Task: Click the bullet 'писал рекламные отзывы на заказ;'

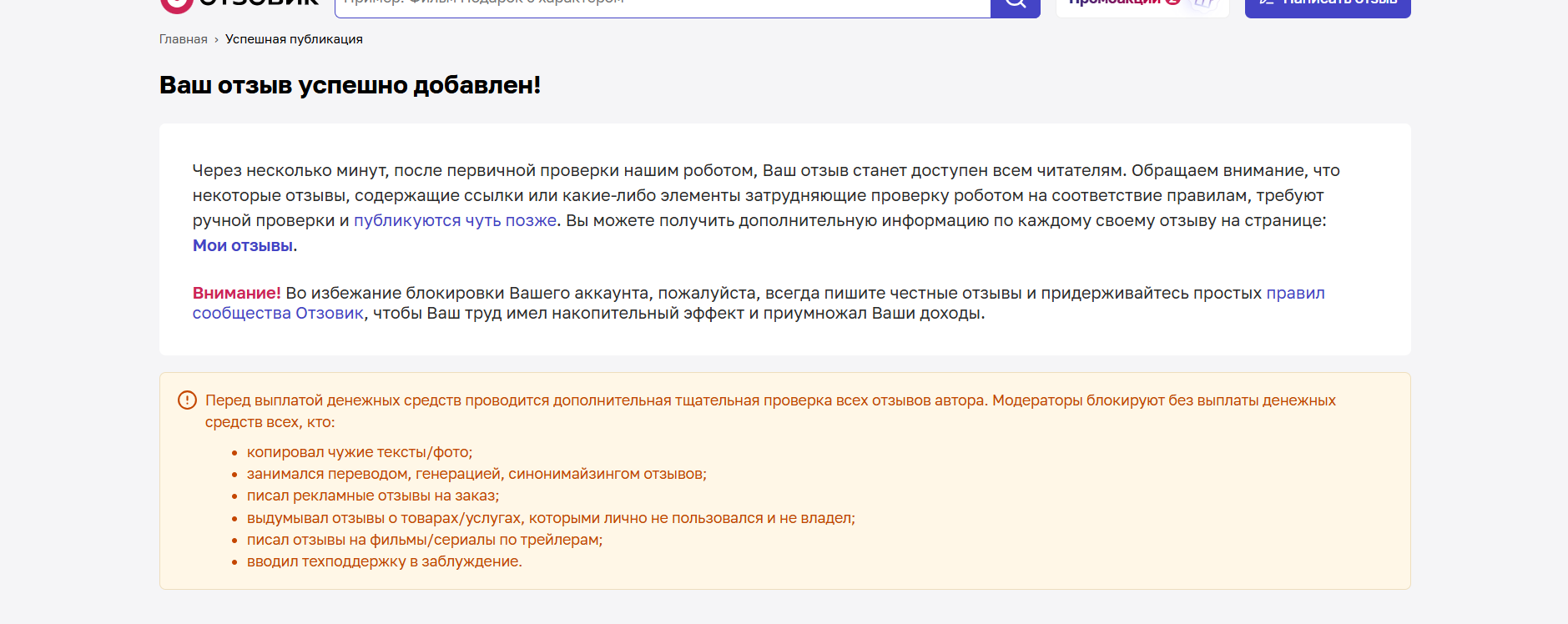Action: (x=373, y=496)
